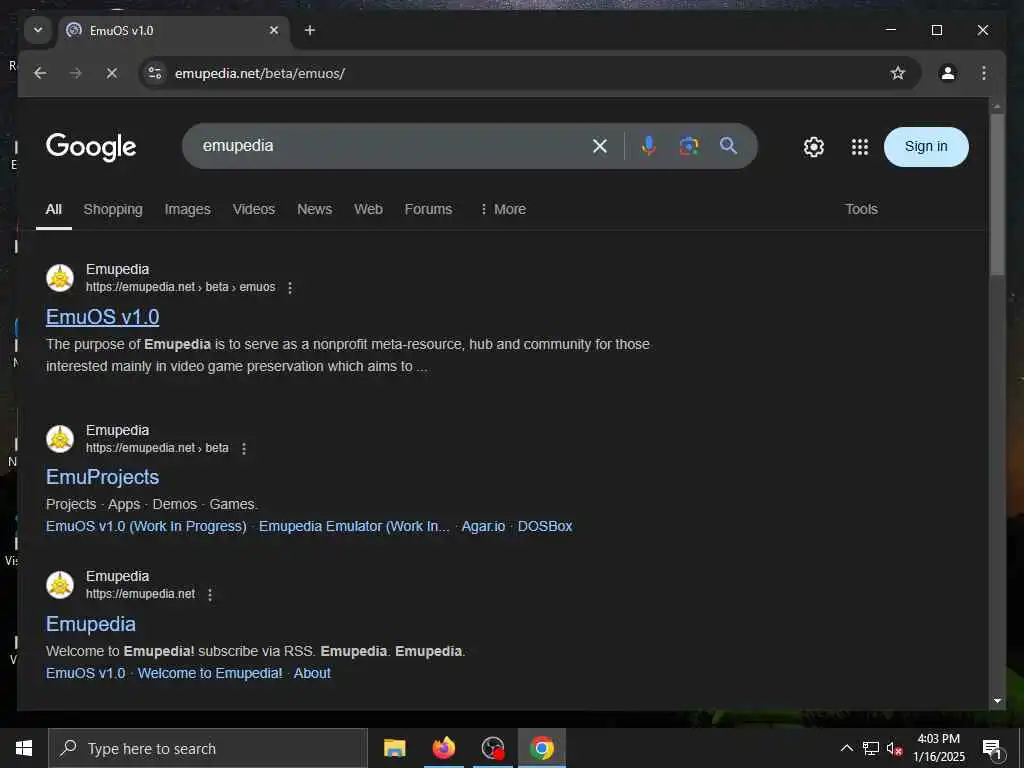This screenshot has height=768, width=1024.
Task: Switch to the Videos tab
Action: tap(253, 209)
